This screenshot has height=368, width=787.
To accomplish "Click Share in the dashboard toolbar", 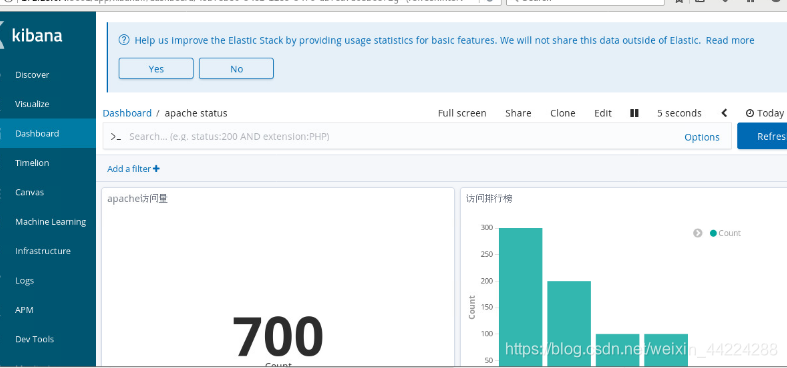I will [x=518, y=113].
